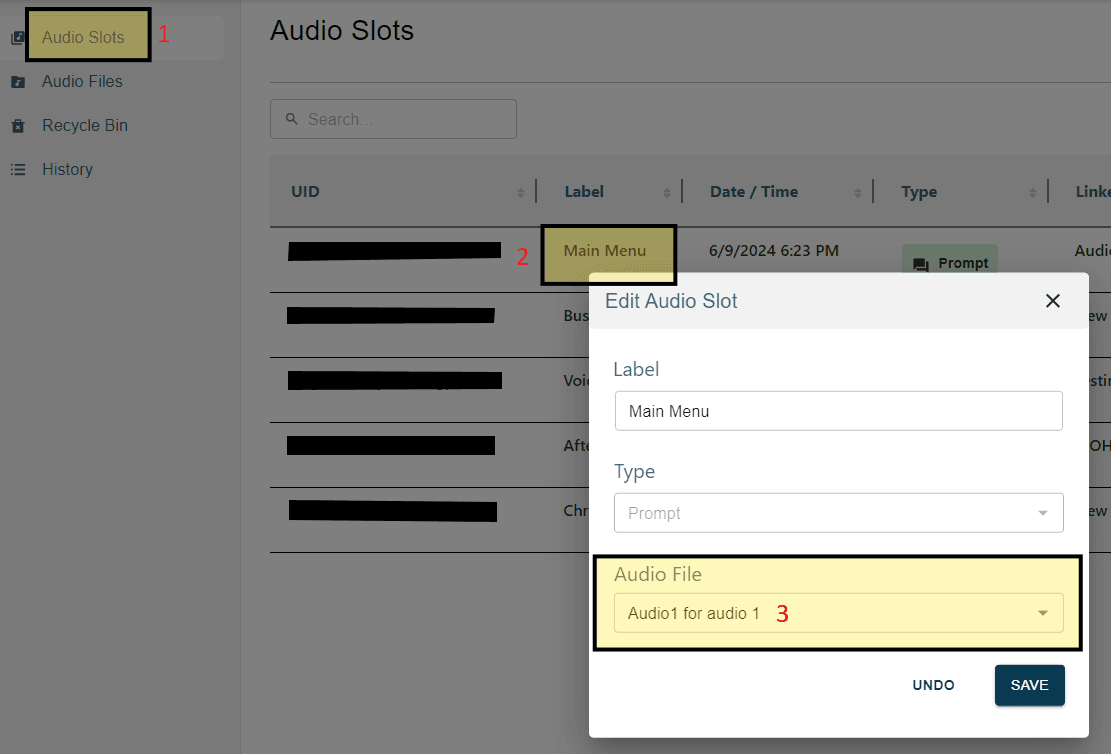The width and height of the screenshot is (1111, 754).
Task: Click the SAVE button
Action: [1029, 685]
